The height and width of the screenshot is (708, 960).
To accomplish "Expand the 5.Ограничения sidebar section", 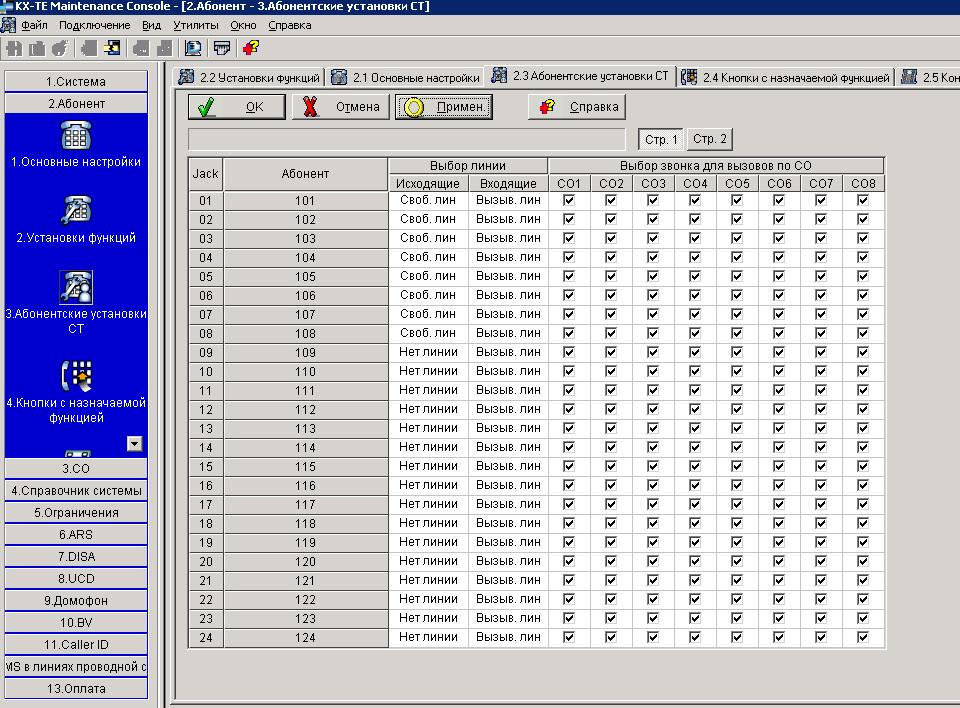I will pyautogui.click(x=76, y=513).
